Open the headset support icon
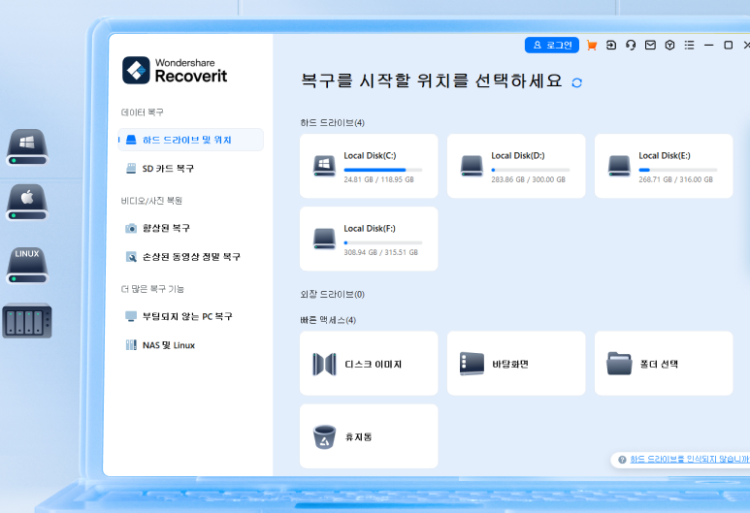 pos(630,45)
